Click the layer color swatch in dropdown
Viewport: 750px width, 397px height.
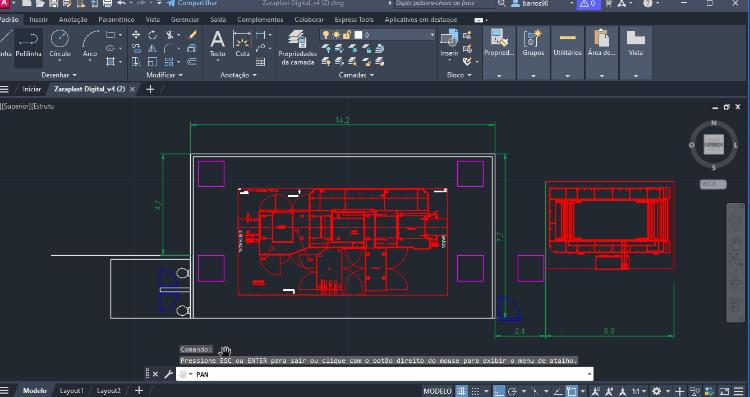pyautogui.click(x=358, y=35)
